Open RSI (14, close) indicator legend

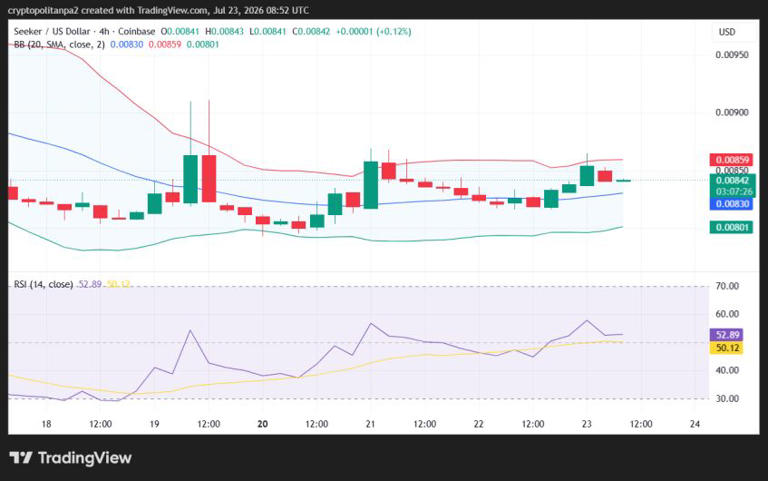pyautogui.click(x=44, y=284)
